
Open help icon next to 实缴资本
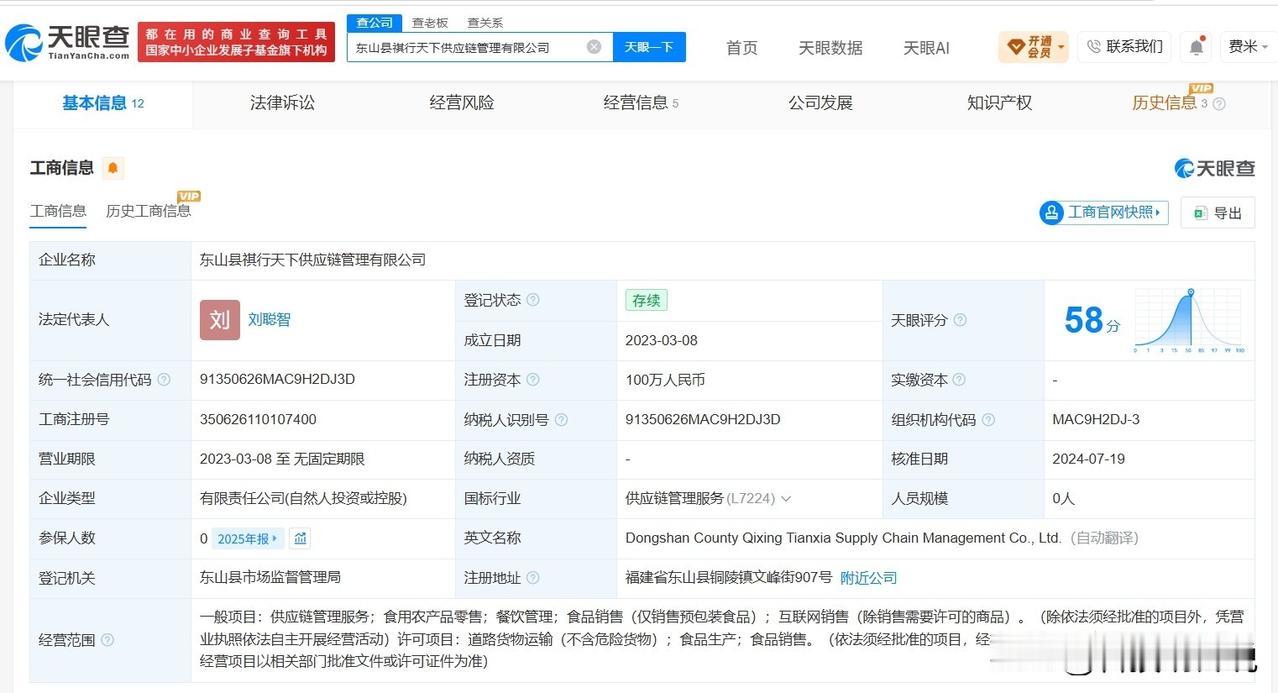959,380
